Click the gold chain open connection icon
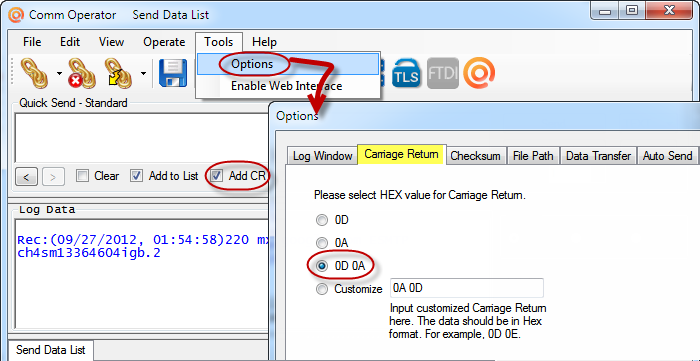This screenshot has height=361, width=700. click(x=35, y=73)
